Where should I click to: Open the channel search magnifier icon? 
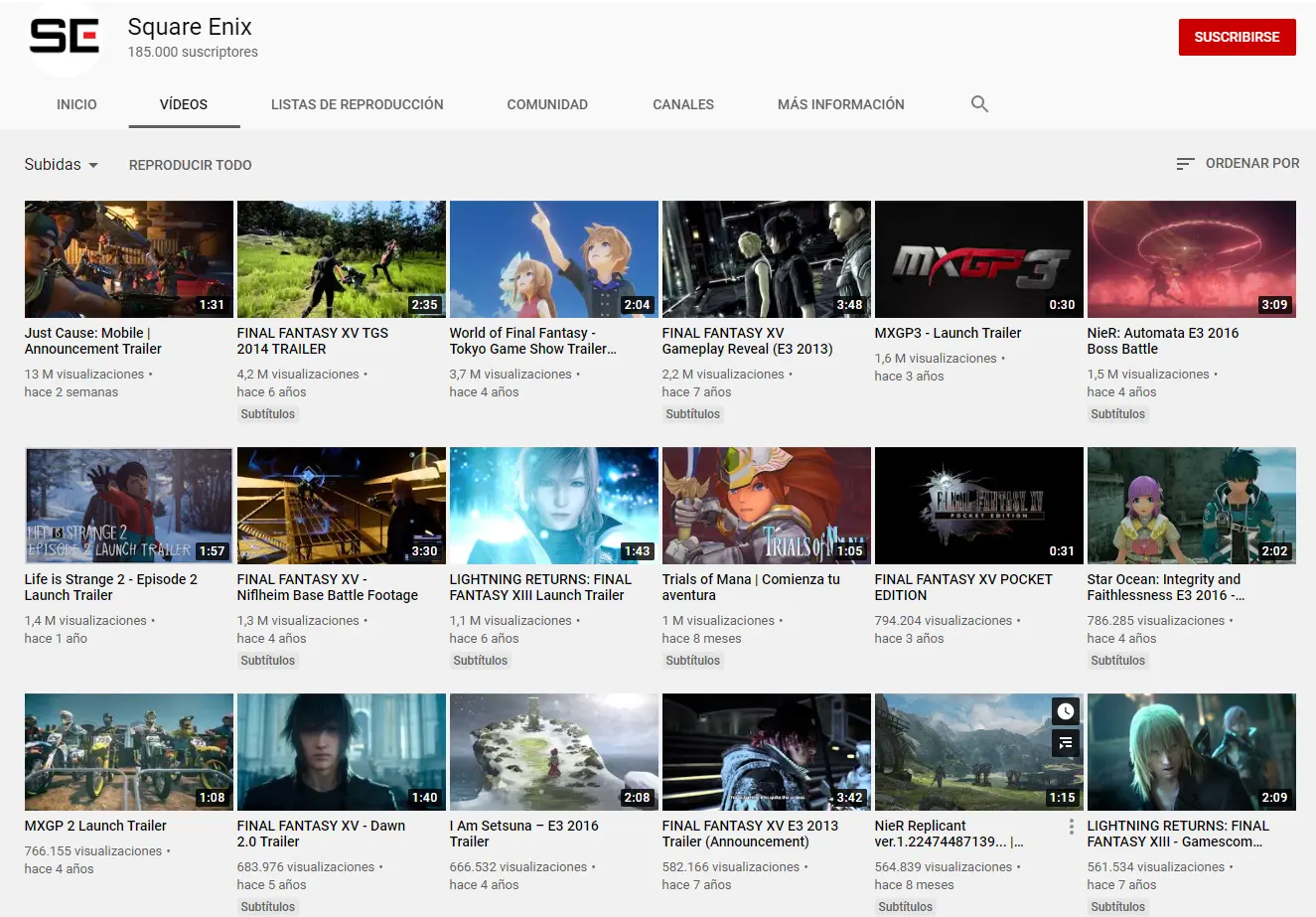pos(979,104)
